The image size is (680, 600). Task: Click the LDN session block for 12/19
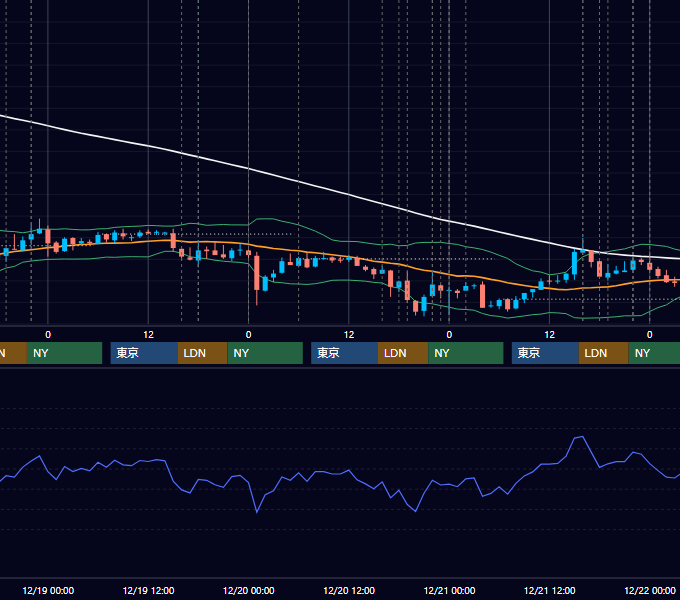[x=202, y=353]
